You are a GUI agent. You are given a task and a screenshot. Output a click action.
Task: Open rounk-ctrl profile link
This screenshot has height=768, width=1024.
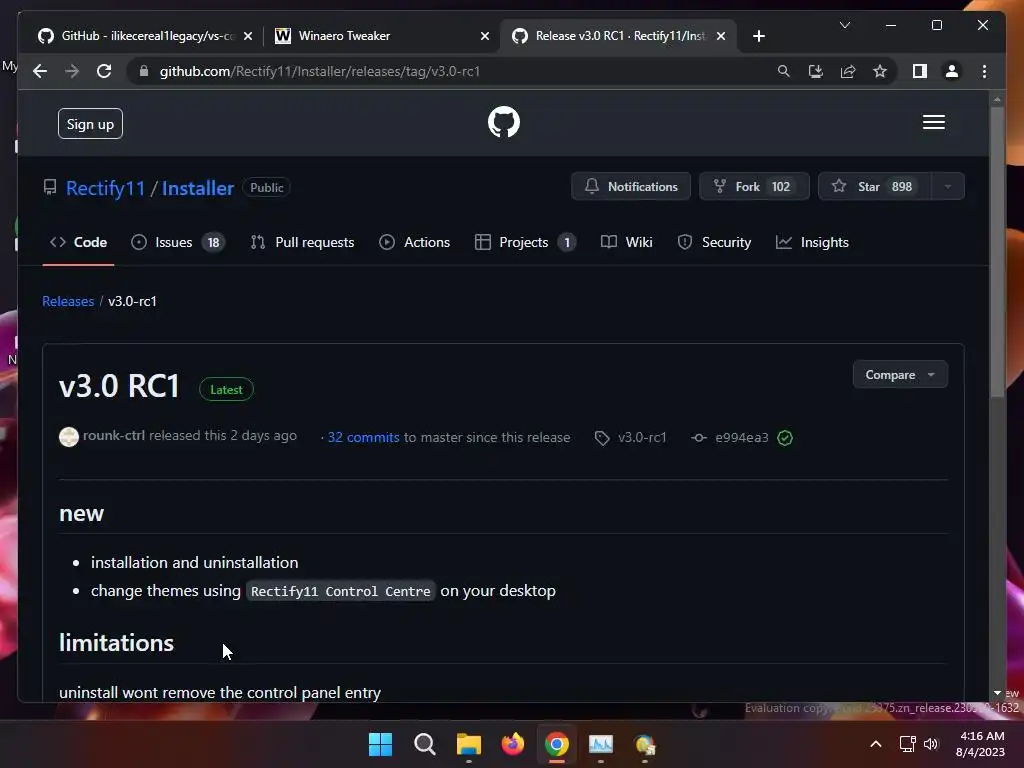pyautogui.click(x=114, y=436)
